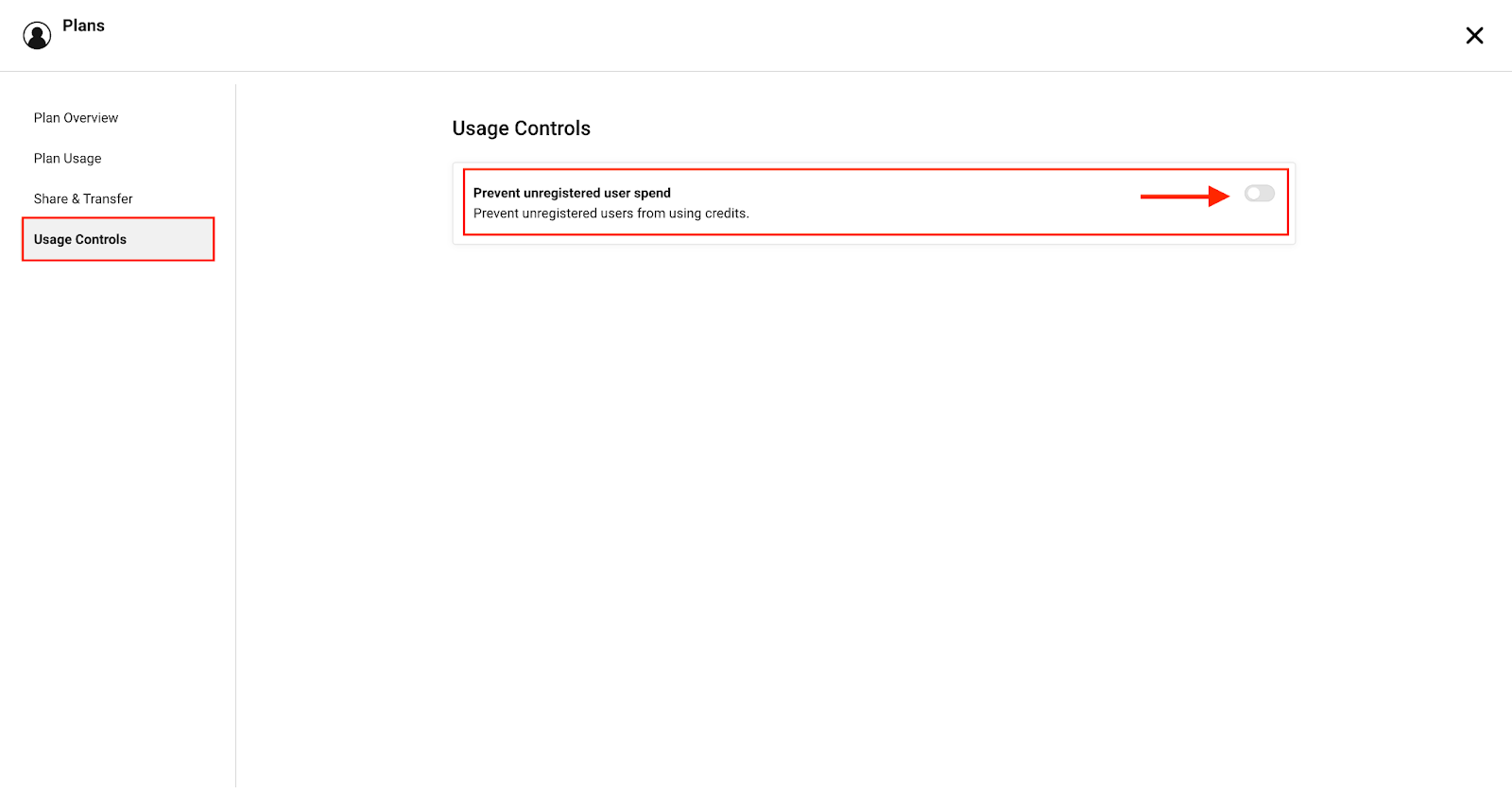The width and height of the screenshot is (1512, 808).
Task: Close the Plans dialog with the X
Action: (x=1474, y=36)
